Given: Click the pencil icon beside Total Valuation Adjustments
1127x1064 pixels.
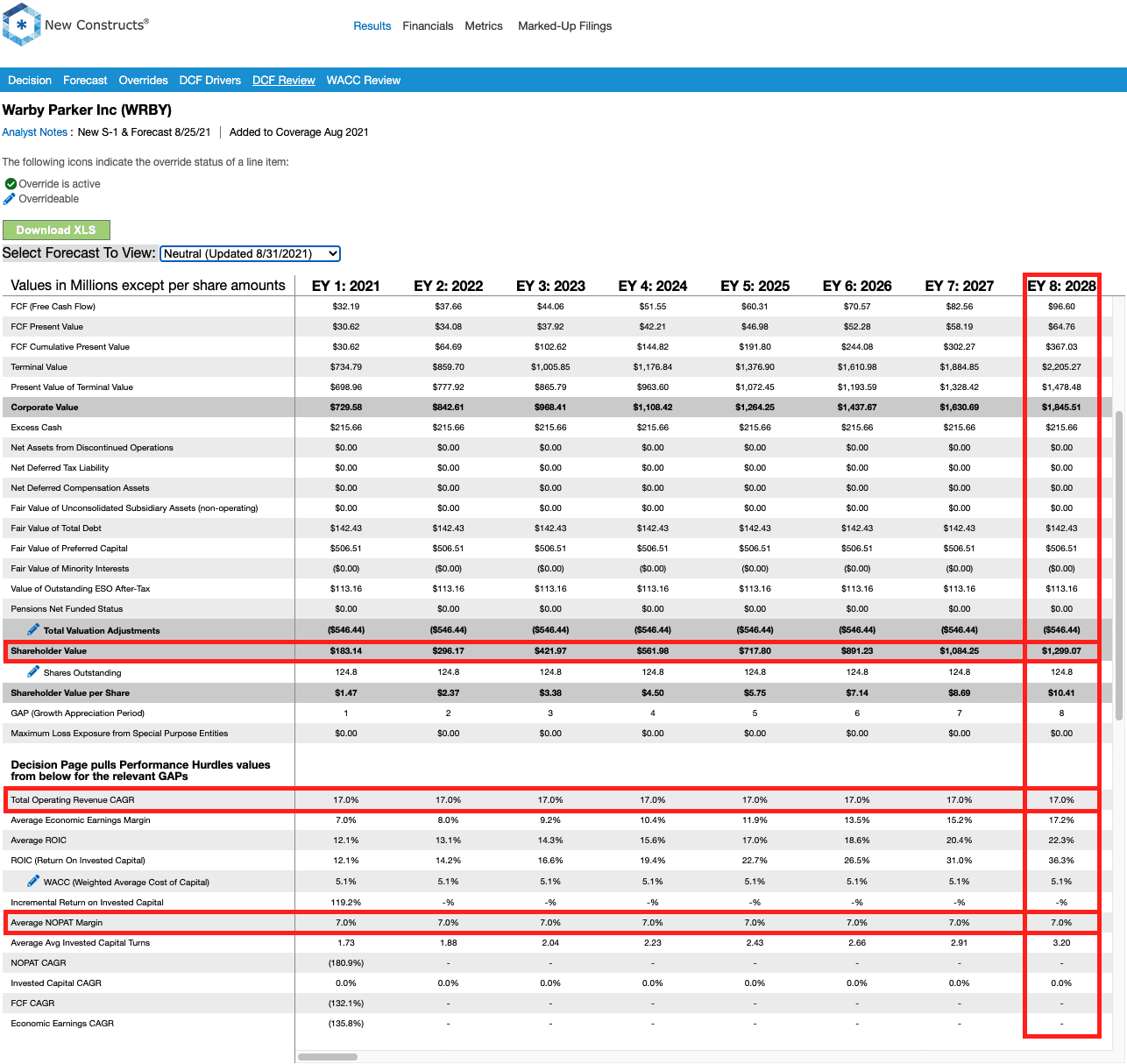Looking at the screenshot, I should (33, 629).
